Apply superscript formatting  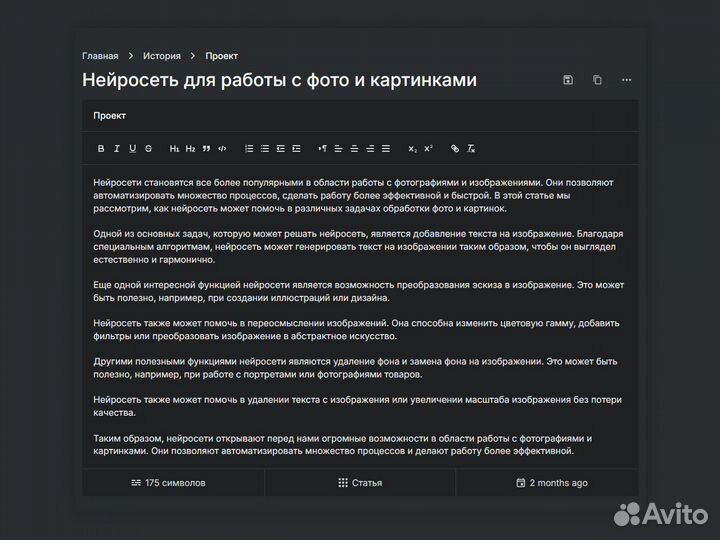(428, 148)
